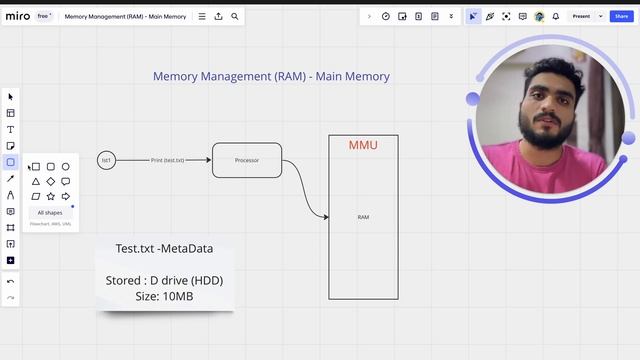Screen dimensions: 640x360
Task: Select the Comment tool in left toolbar
Action: (11, 211)
